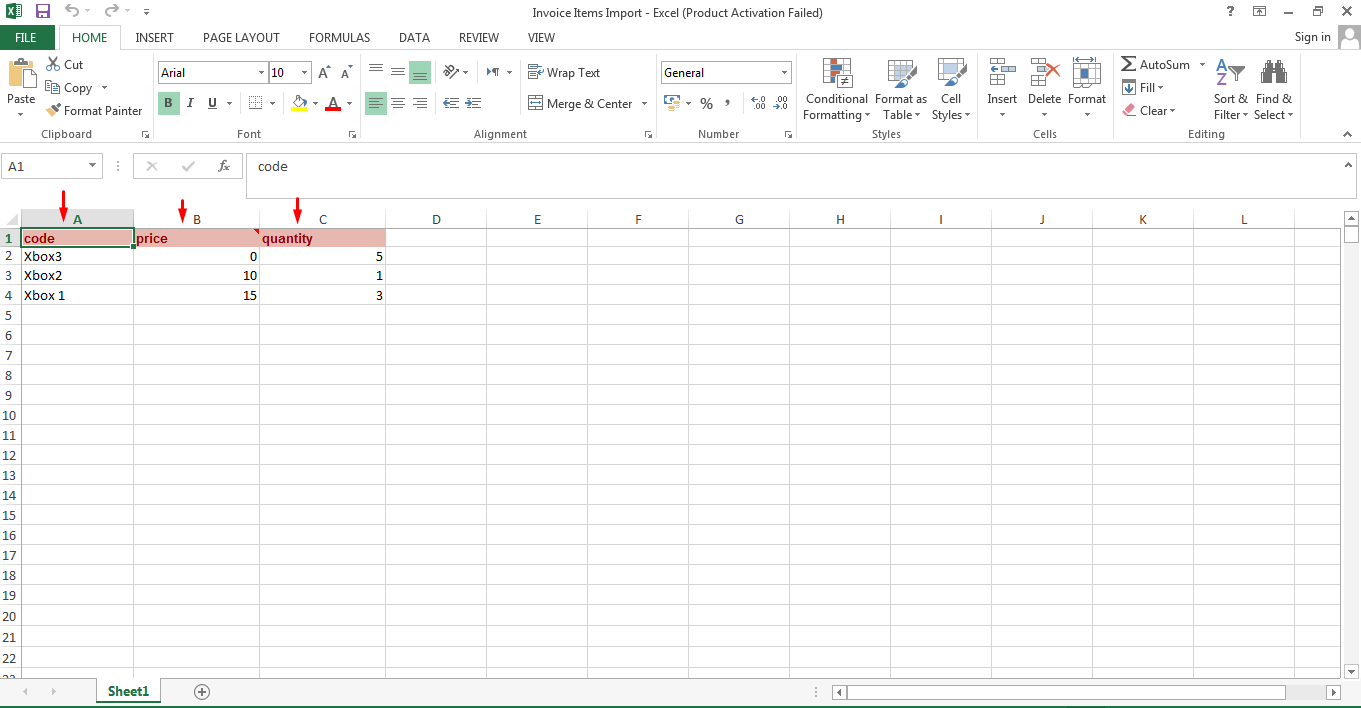1361x708 pixels.
Task: Apply accounting number format icon
Action: point(672,103)
